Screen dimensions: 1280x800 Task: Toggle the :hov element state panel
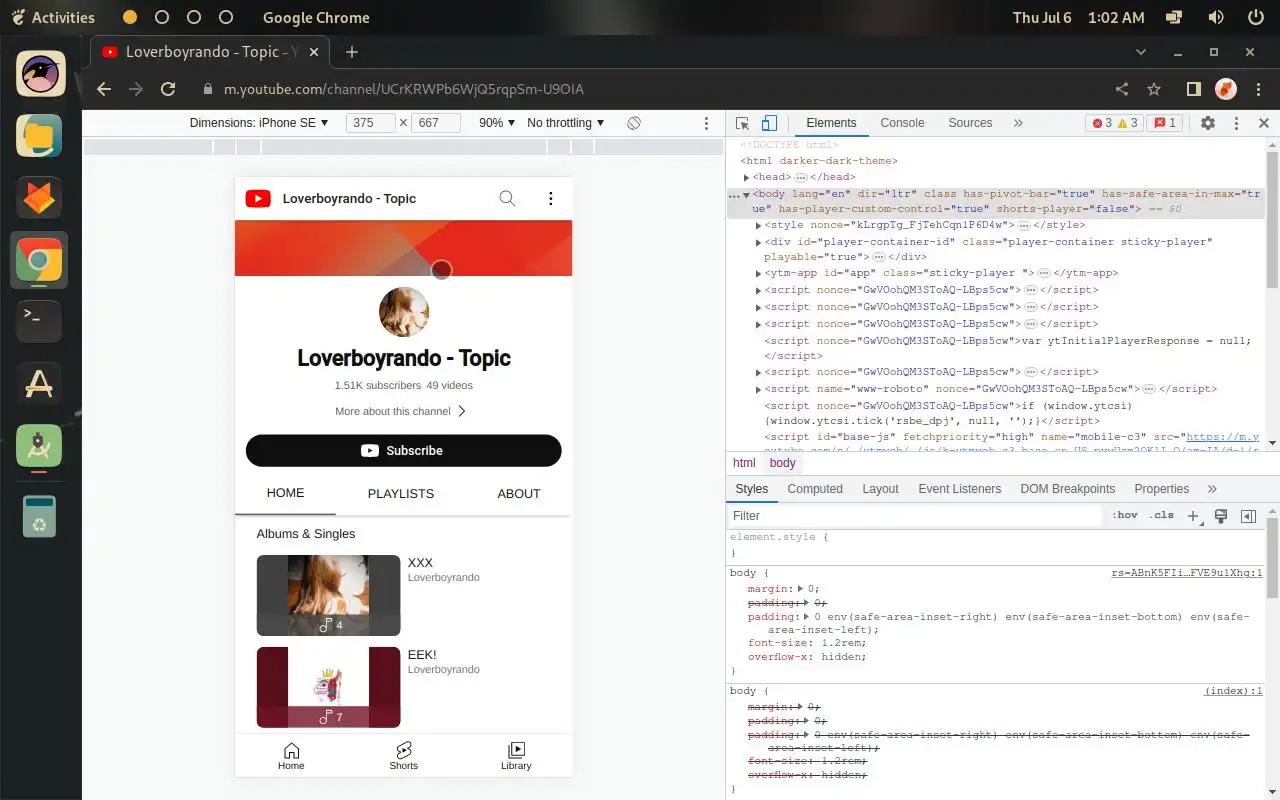1124,516
